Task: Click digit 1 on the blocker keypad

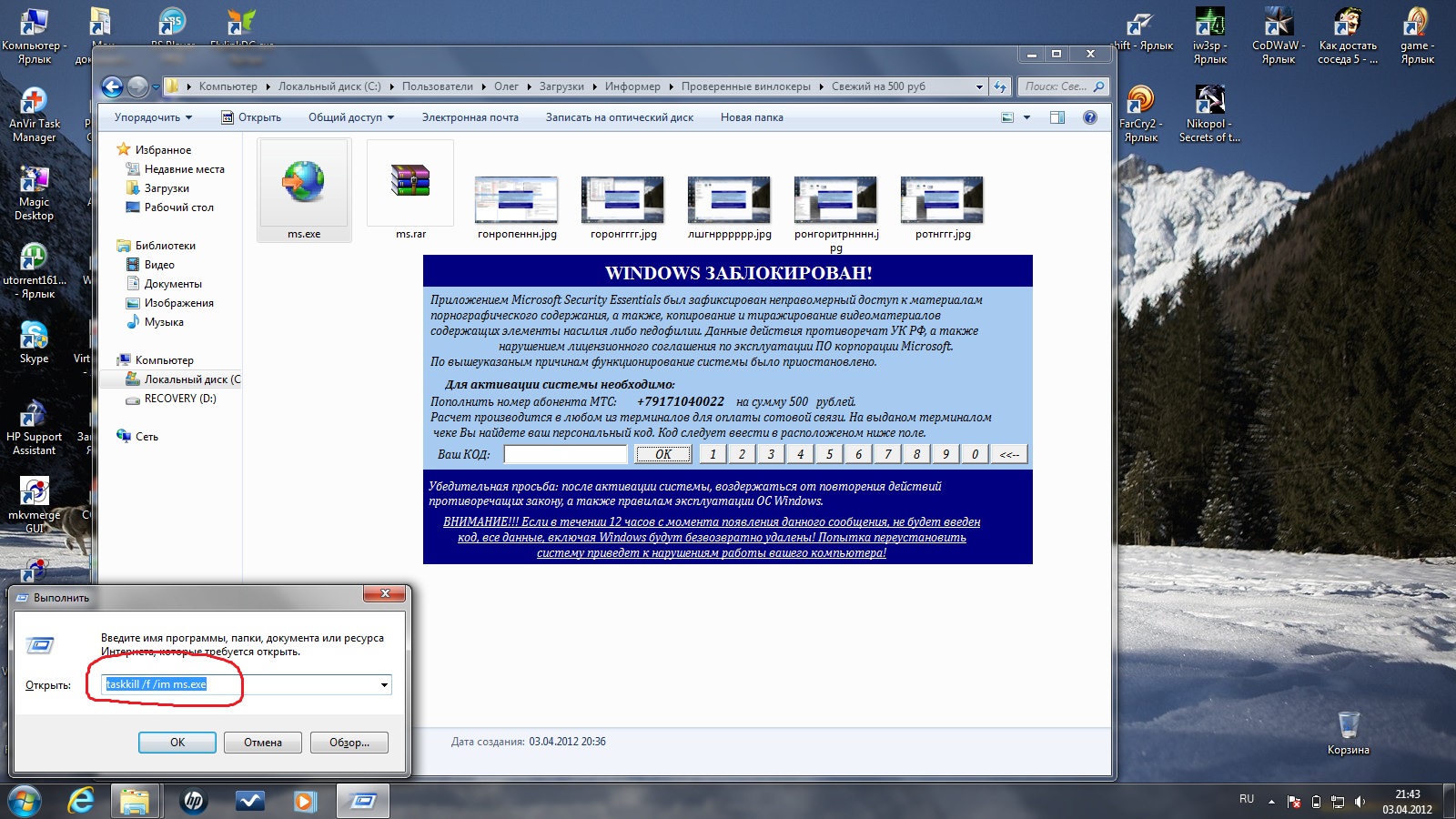Action: [713, 454]
